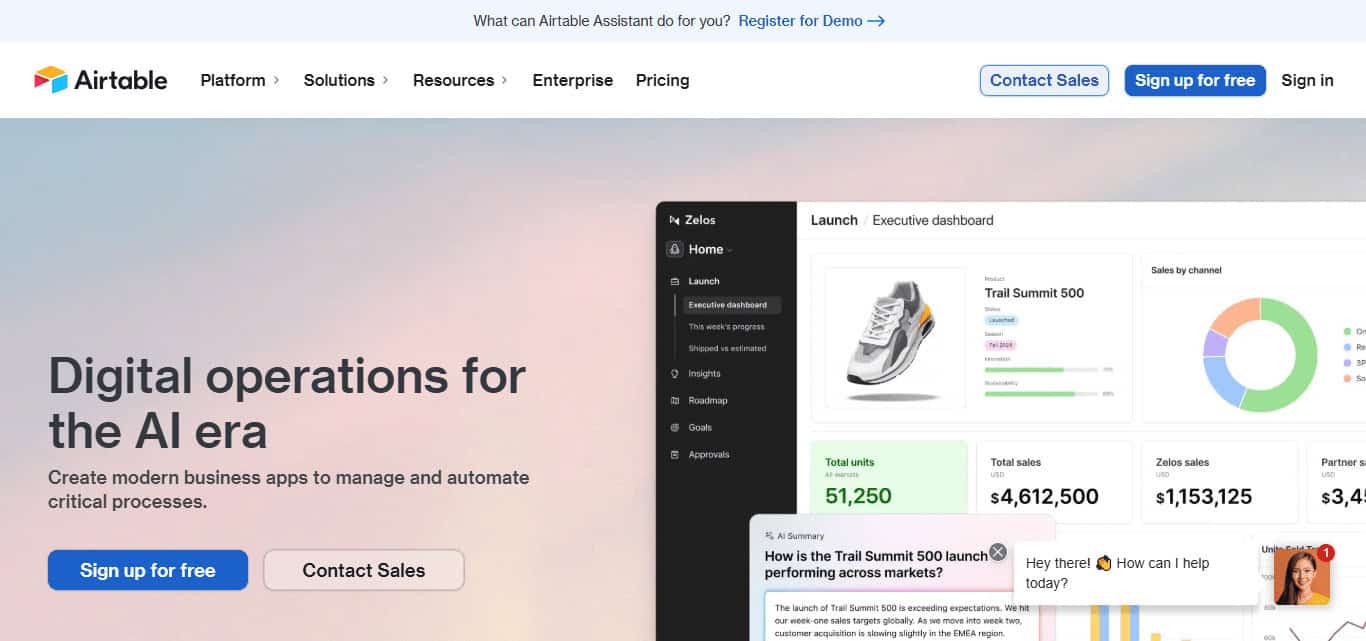The width and height of the screenshot is (1366, 641).
Task: Click the AI Summary sparkle icon
Action: 769,536
